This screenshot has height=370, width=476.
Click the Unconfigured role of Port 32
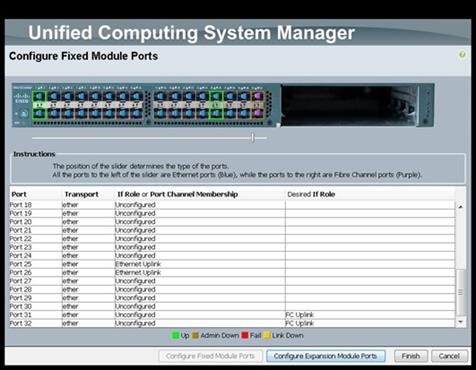click(200, 323)
